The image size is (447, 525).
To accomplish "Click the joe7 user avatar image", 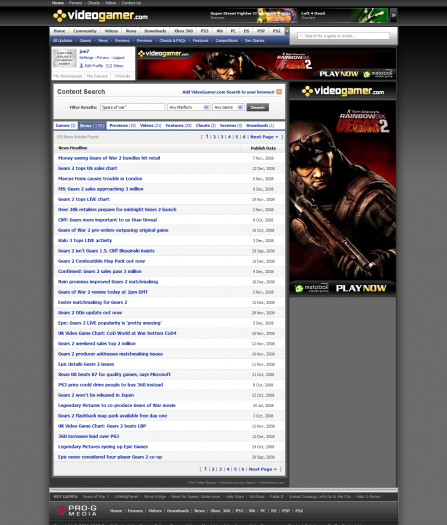I will tap(65, 58).
